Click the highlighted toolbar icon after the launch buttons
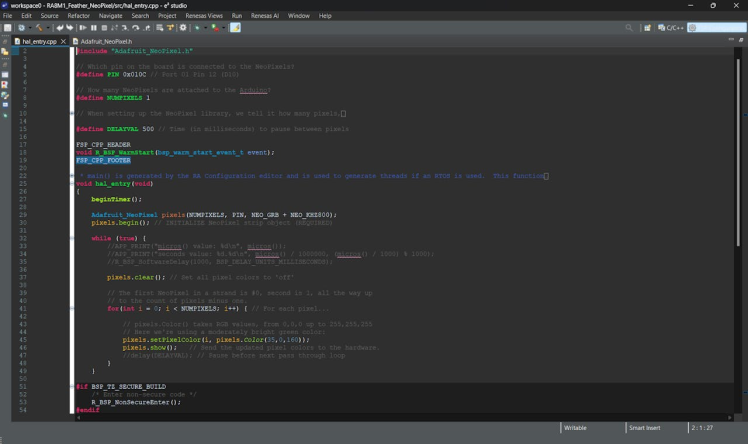This screenshot has width=748, height=444. click(x=236, y=28)
